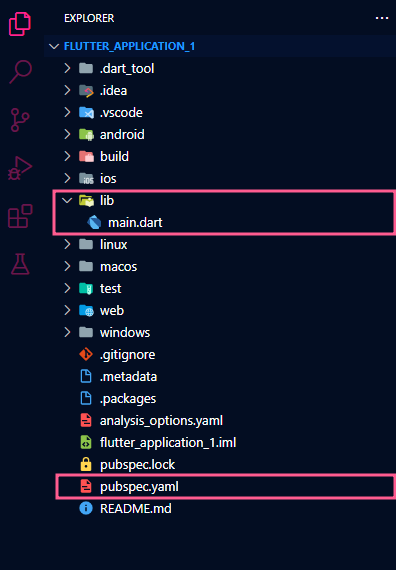
Task: Expand the .dart_tool folder chevron
Action: coord(67,68)
